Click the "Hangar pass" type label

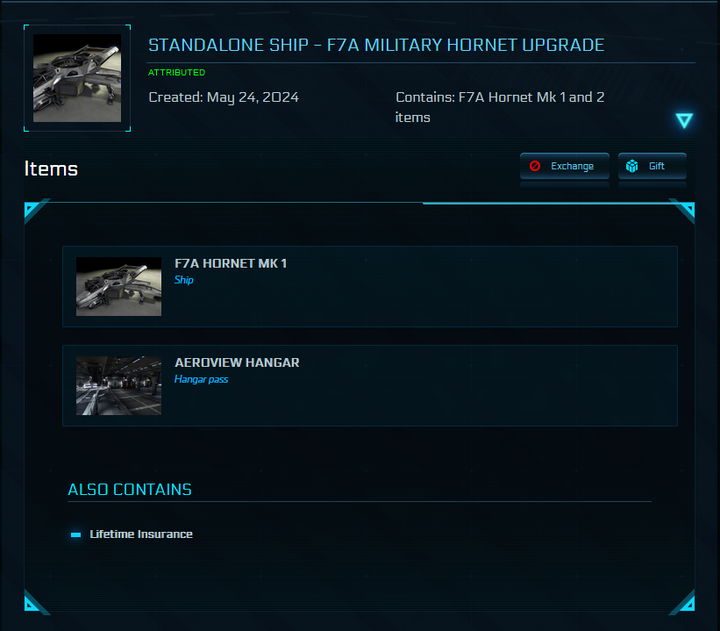coord(201,379)
